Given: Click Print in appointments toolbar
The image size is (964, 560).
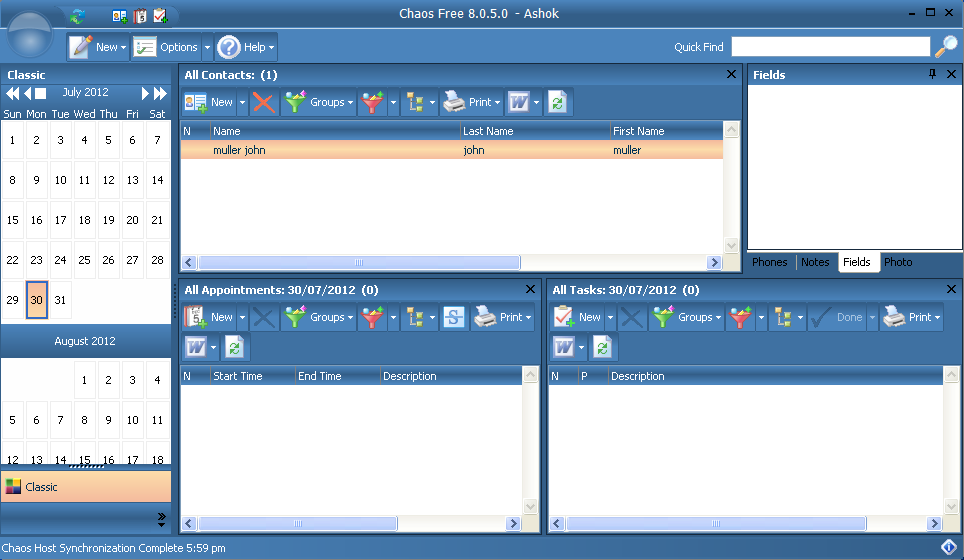Looking at the screenshot, I should [x=504, y=317].
